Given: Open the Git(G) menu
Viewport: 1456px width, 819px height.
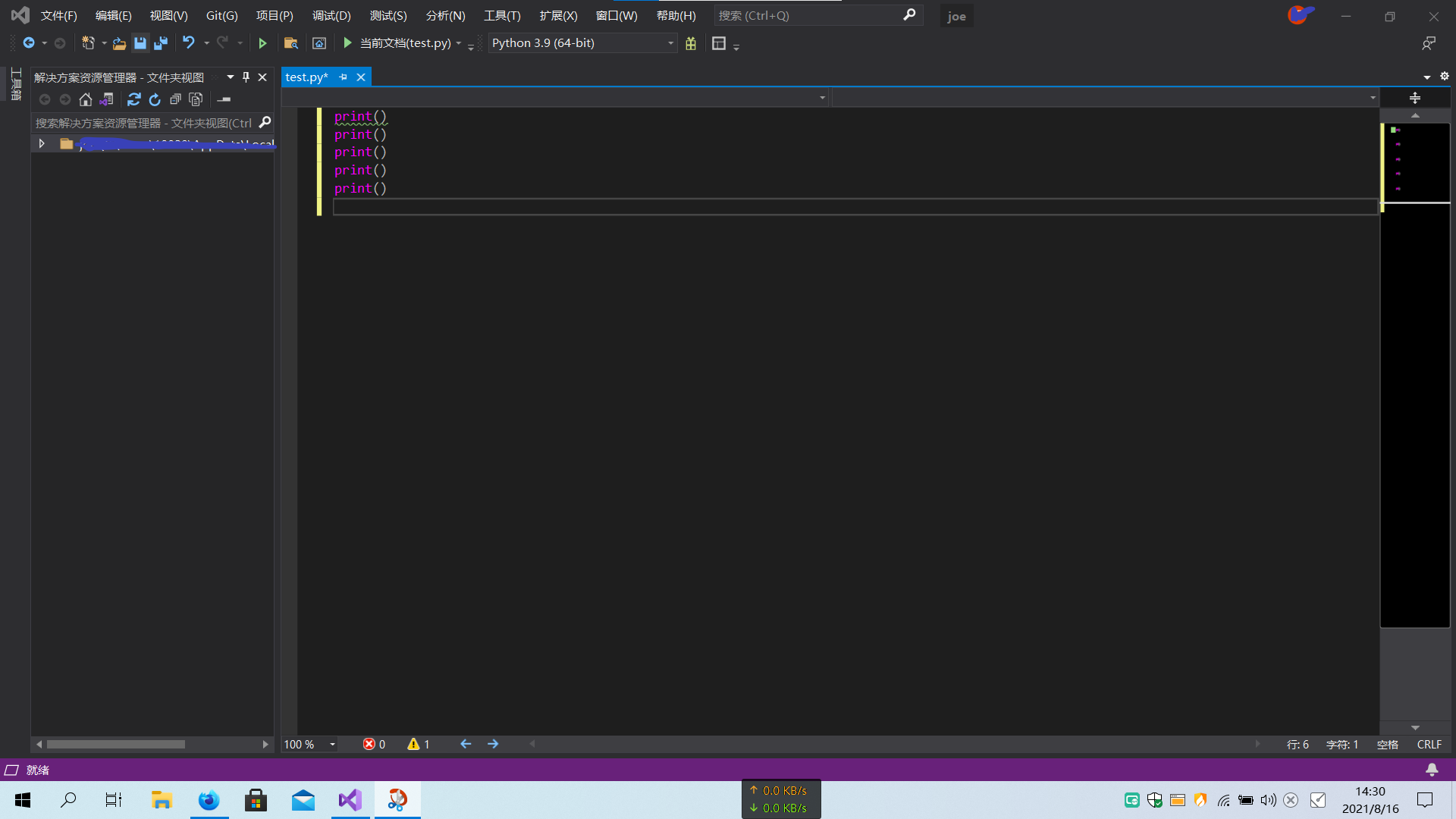Looking at the screenshot, I should (x=222, y=15).
